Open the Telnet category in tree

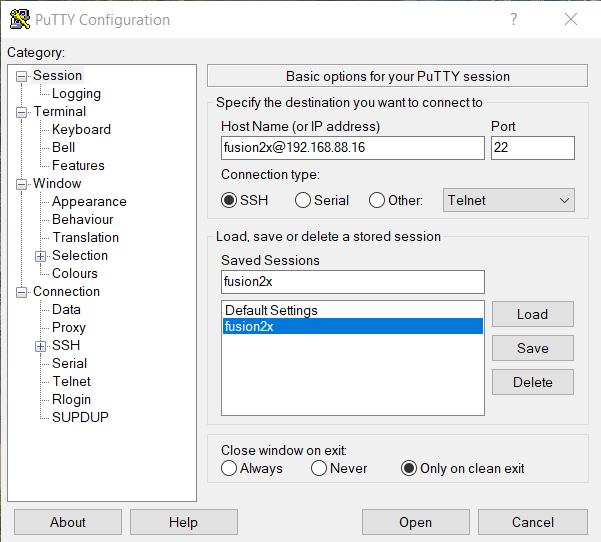(x=71, y=382)
